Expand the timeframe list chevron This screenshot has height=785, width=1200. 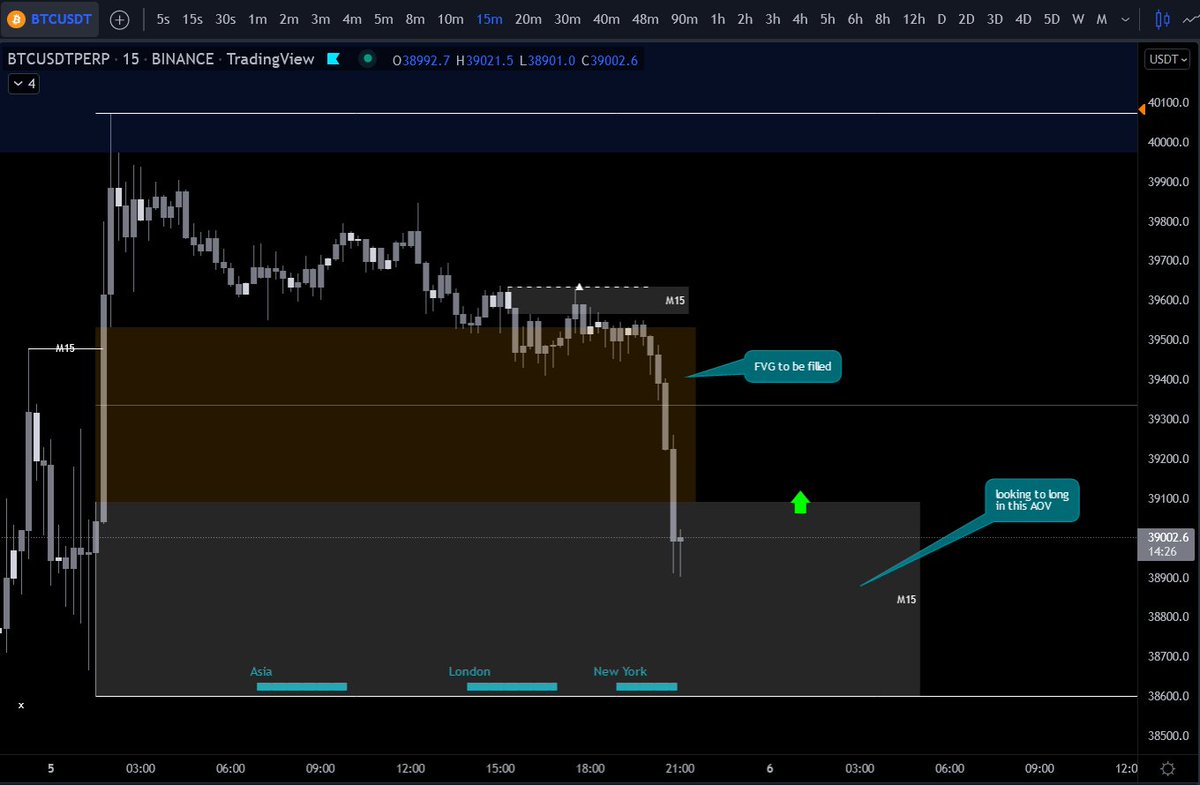(1126, 19)
